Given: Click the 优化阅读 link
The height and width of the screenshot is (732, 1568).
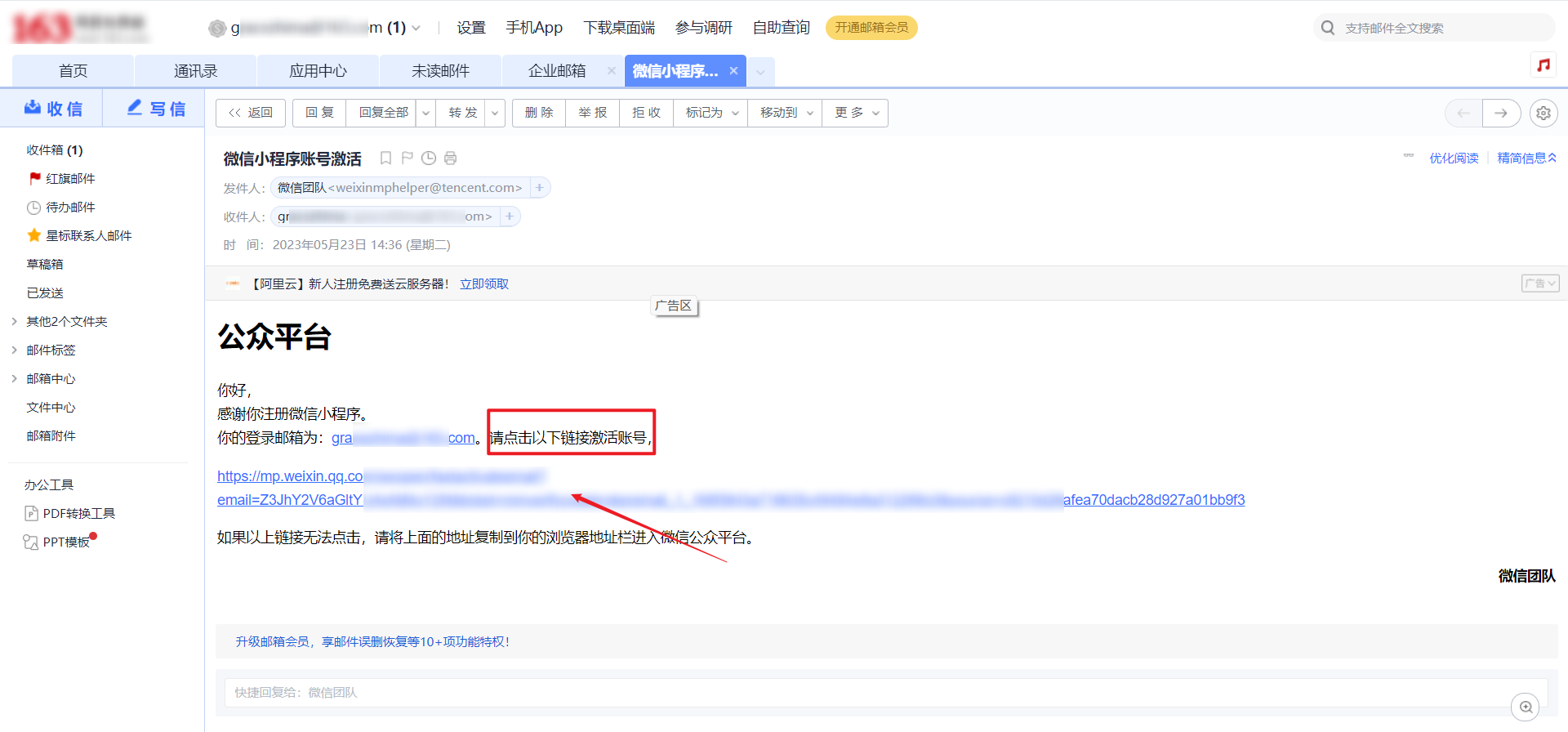Looking at the screenshot, I should (1454, 158).
